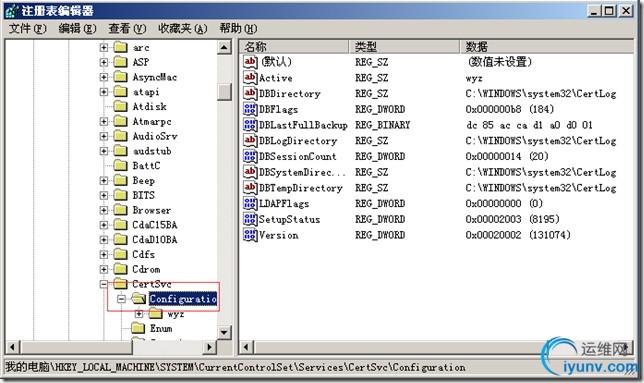Expand the CdaC15BA tree node
The height and width of the screenshot is (383, 644).
pyautogui.click(x=104, y=225)
